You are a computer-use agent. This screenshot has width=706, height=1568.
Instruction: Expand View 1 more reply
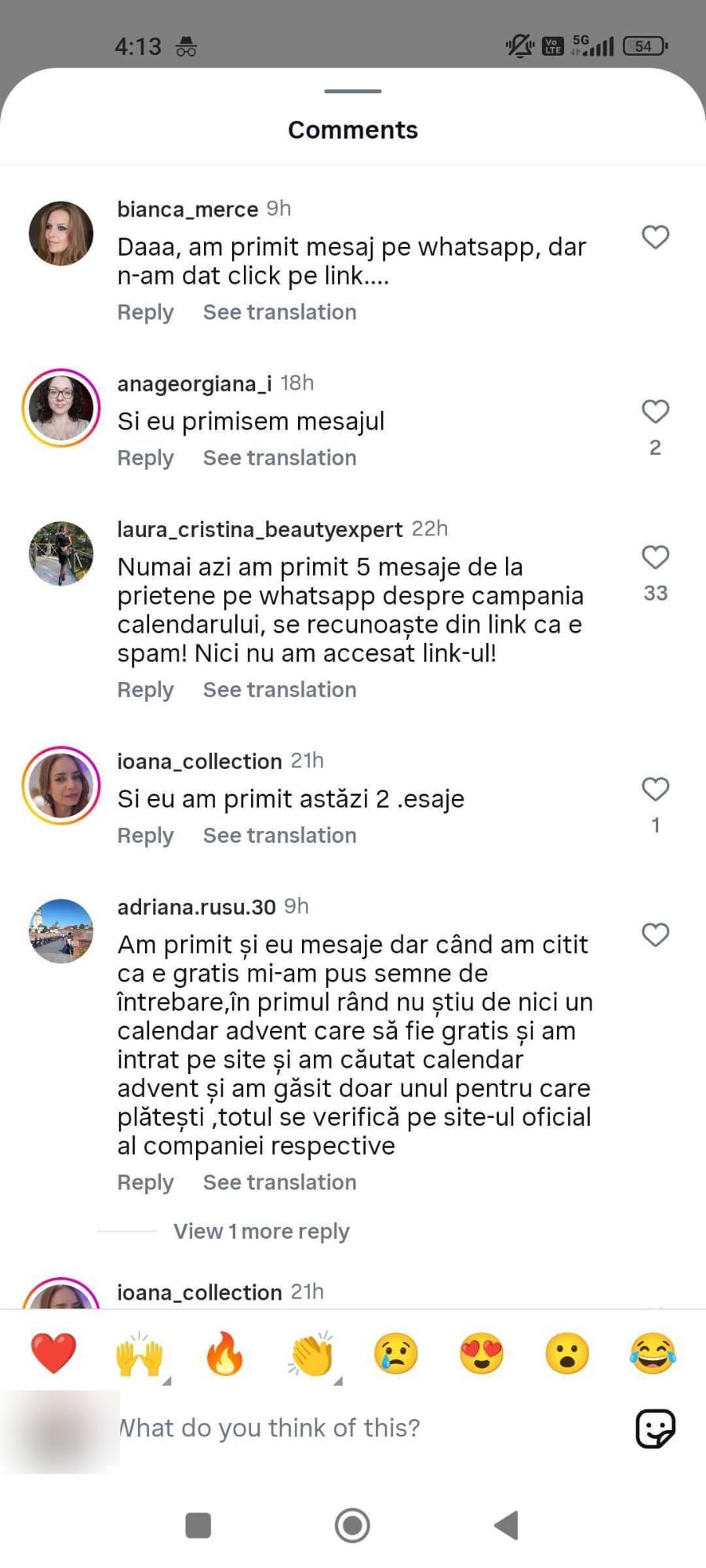pyautogui.click(x=261, y=1231)
